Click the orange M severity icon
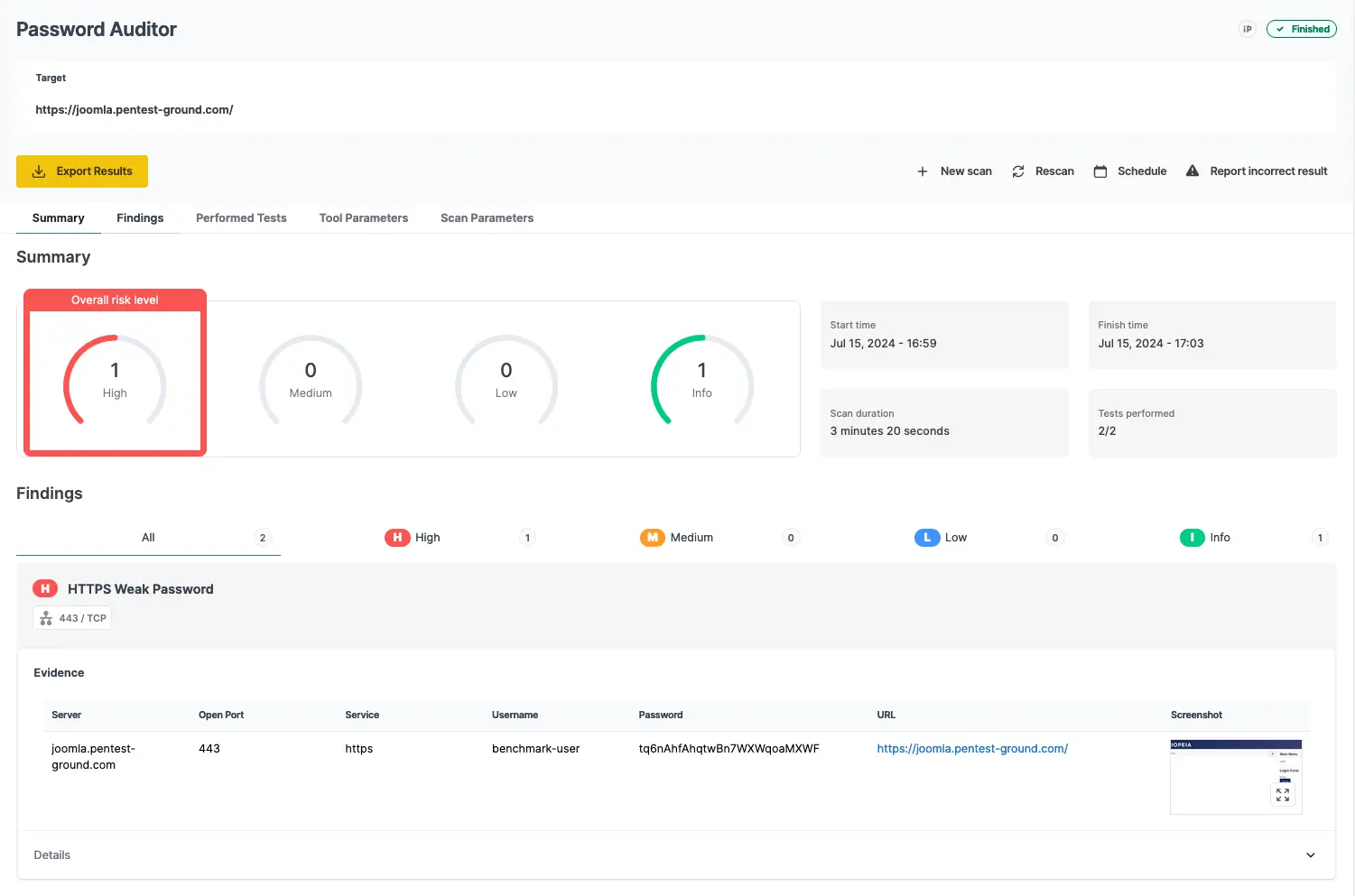The image size is (1355, 896). point(653,538)
